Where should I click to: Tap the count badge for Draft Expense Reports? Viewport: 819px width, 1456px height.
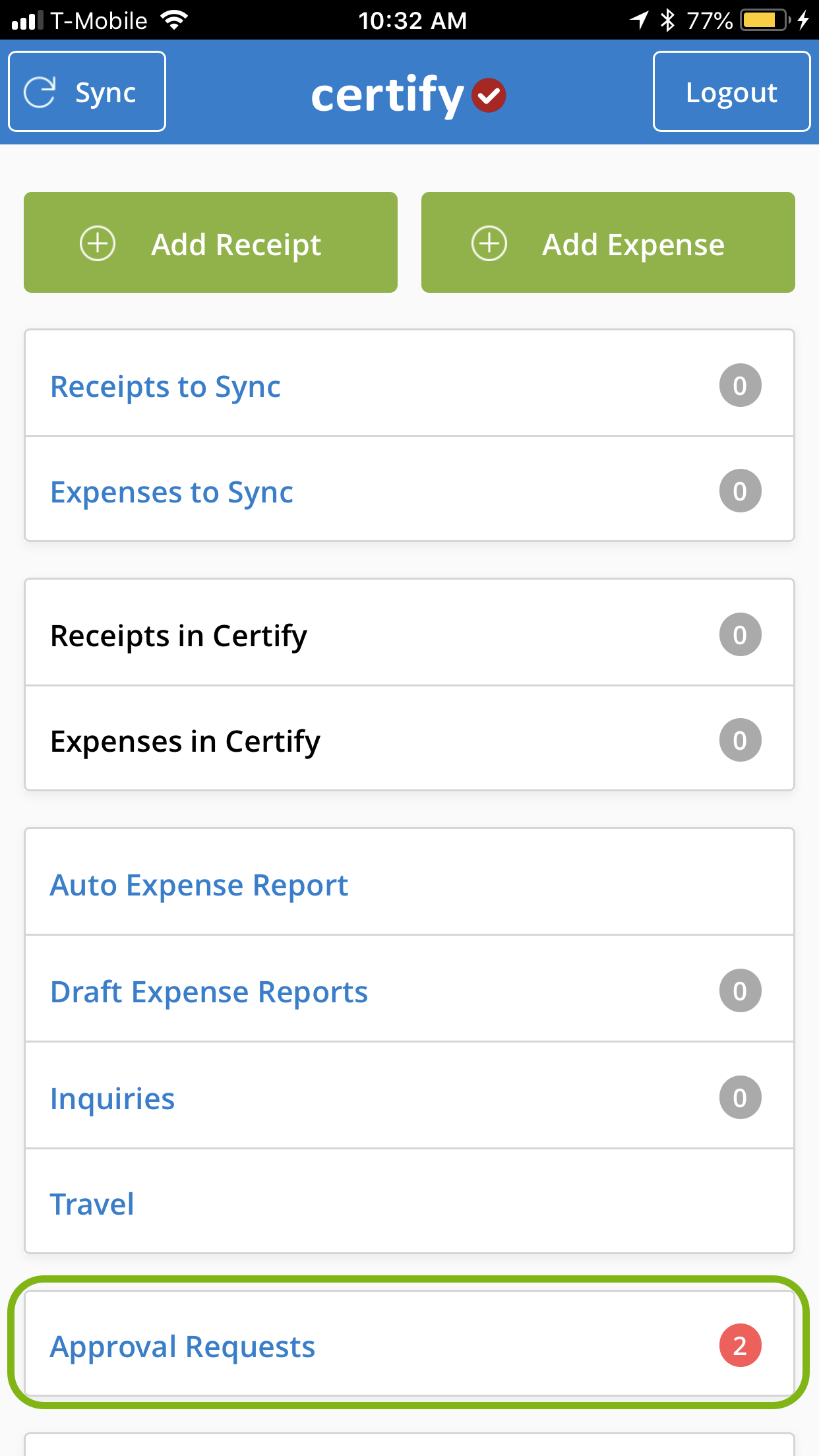[740, 990]
